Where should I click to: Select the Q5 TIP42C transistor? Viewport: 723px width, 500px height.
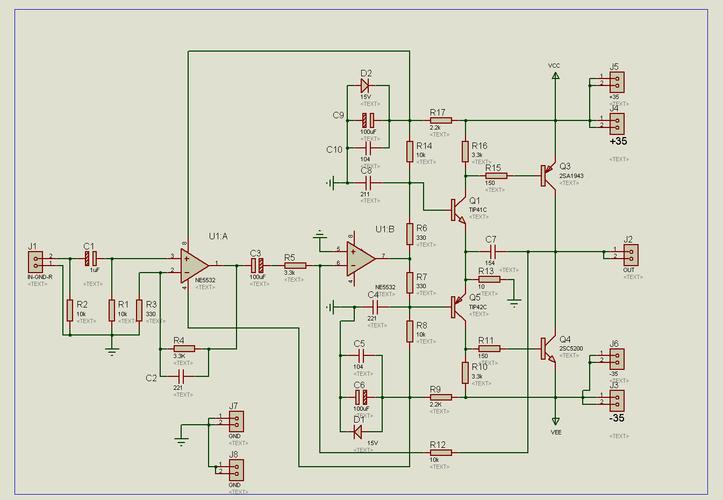tap(457, 305)
